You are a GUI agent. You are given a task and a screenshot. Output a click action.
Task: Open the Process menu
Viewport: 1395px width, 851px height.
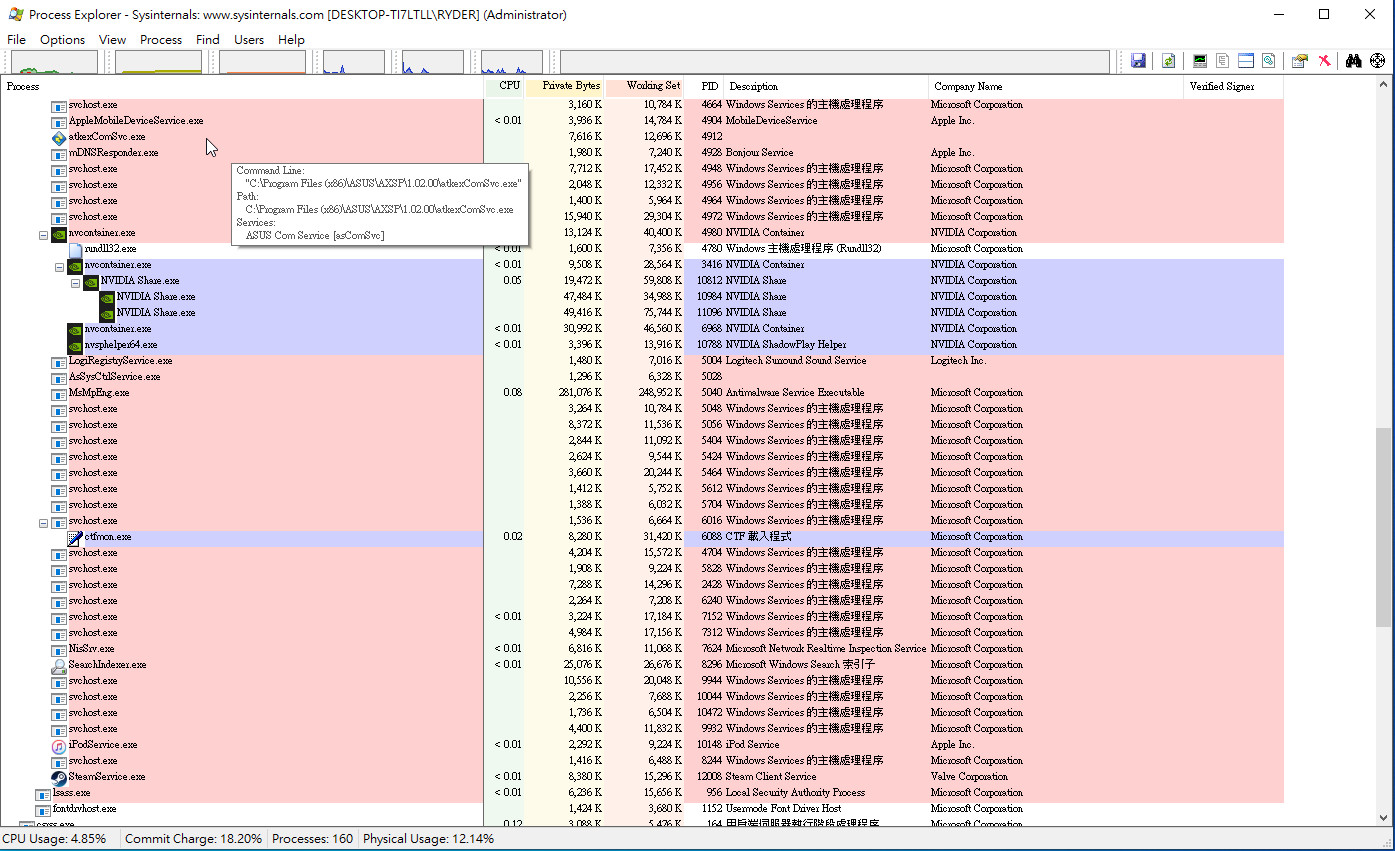point(161,40)
